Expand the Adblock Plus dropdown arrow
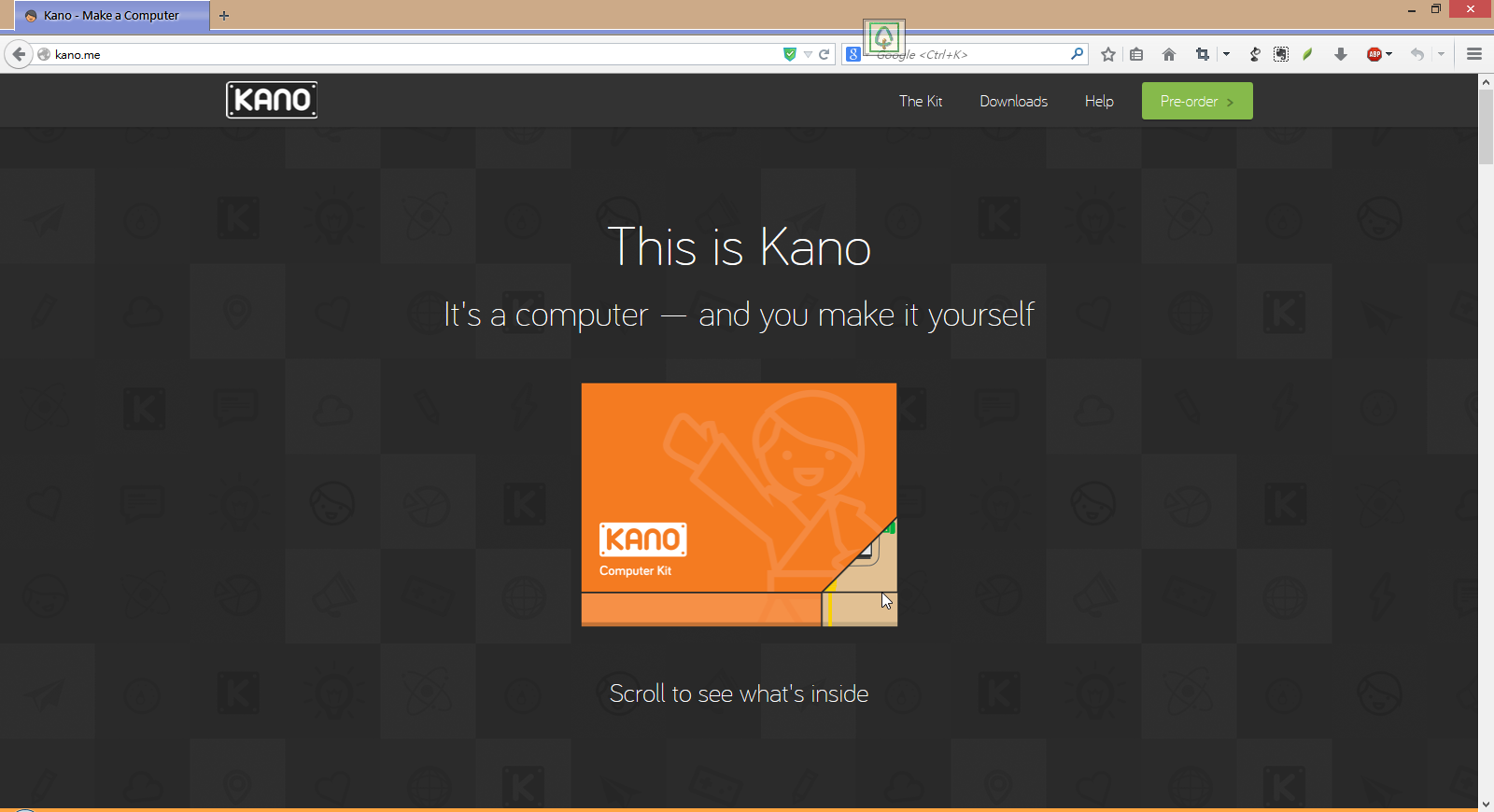The image size is (1494, 812). [x=1389, y=54]
